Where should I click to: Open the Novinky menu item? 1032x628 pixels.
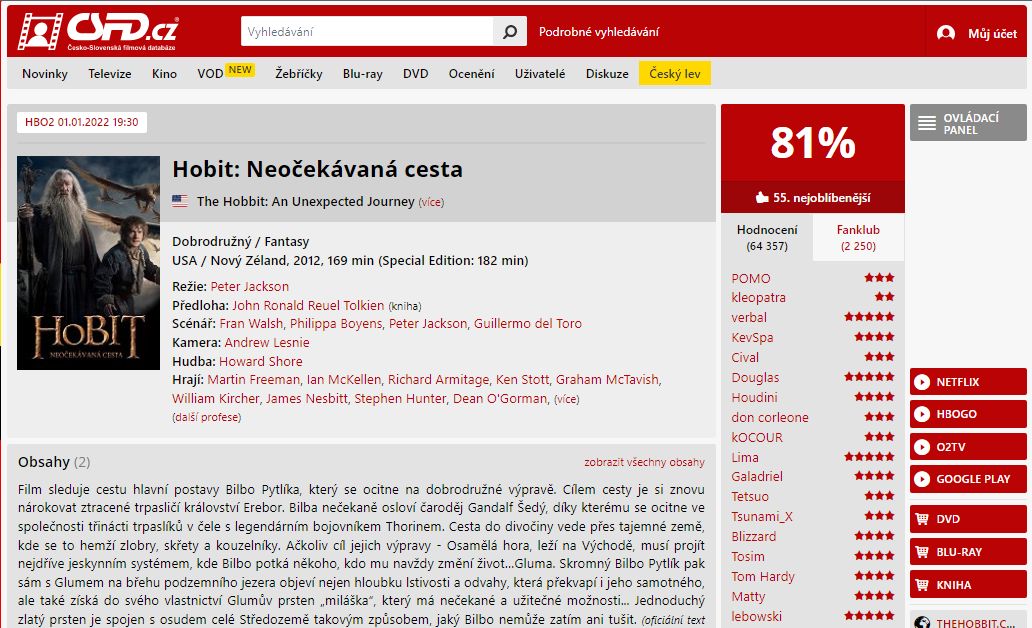[45, 74]
